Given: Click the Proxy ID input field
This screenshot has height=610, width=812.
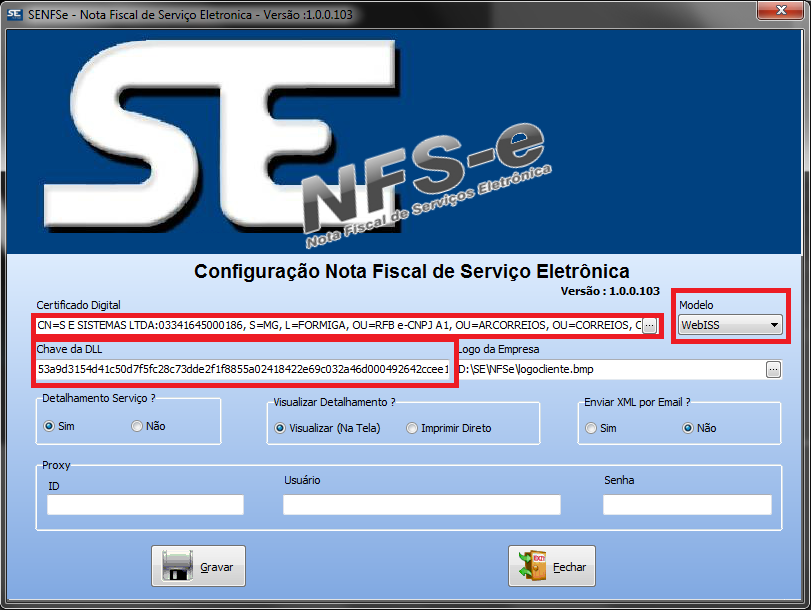Looking at the screenshot, I should tap(145, 505).
